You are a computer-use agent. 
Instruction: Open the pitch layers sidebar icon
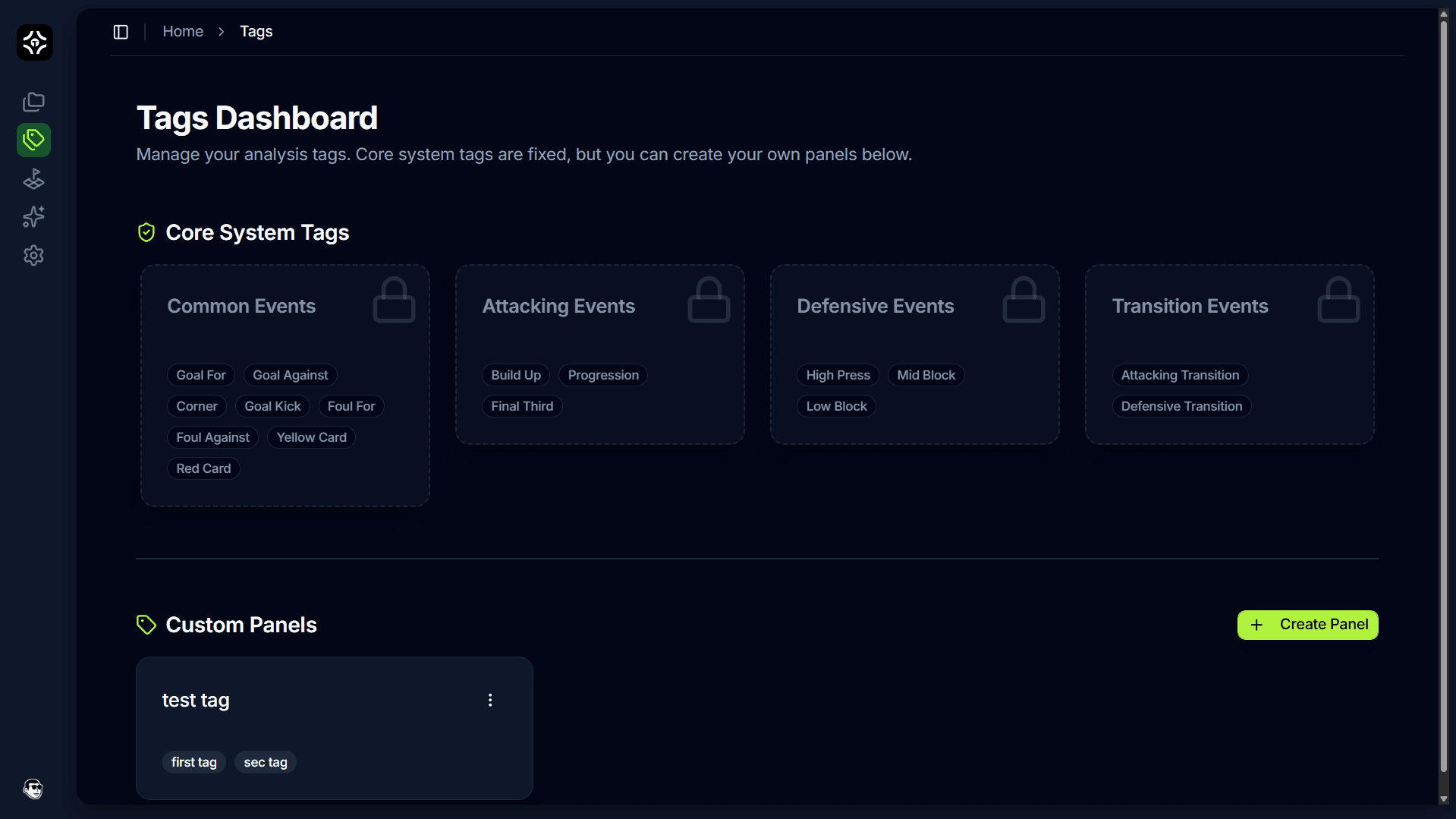33,179
